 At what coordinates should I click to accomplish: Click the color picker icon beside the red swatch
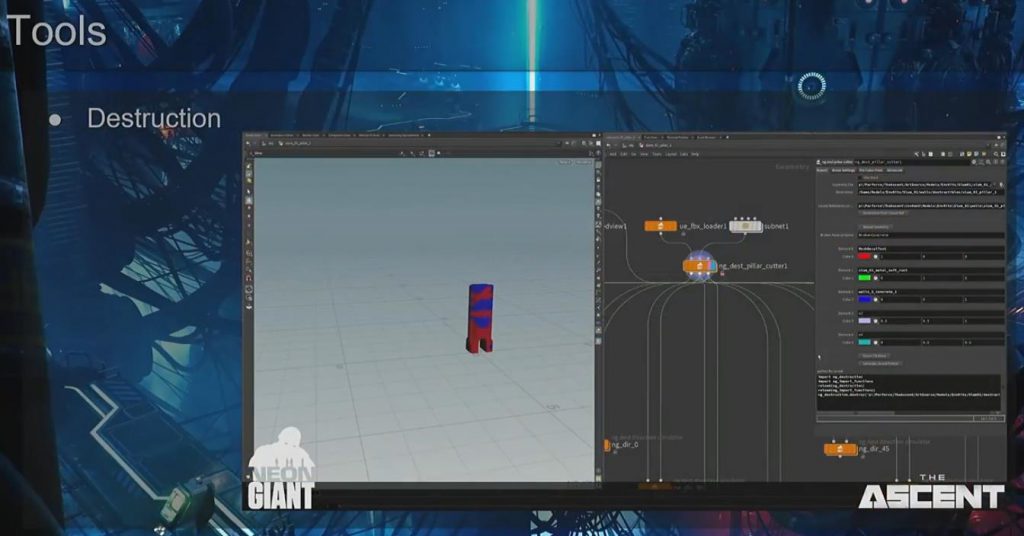click(x=876, y=257)
